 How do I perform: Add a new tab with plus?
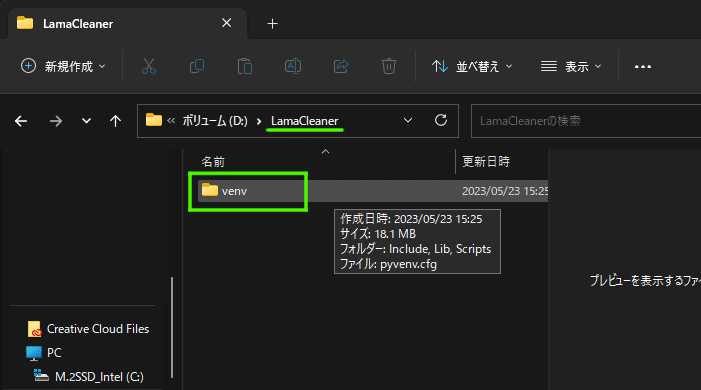pyautogui.click(x=272, y=24)
